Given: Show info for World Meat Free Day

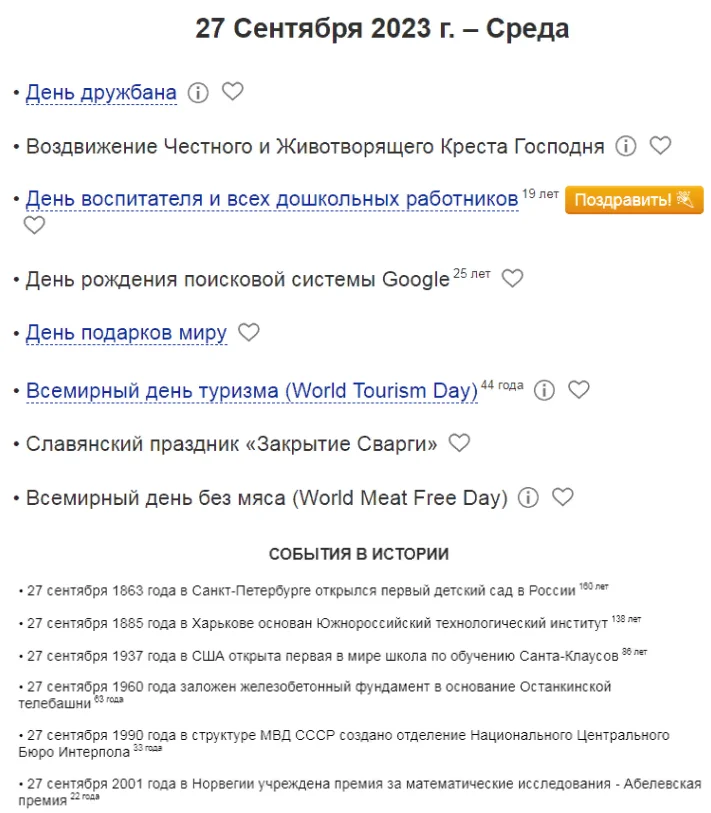Looking at the screenshot, I should 529,497.
